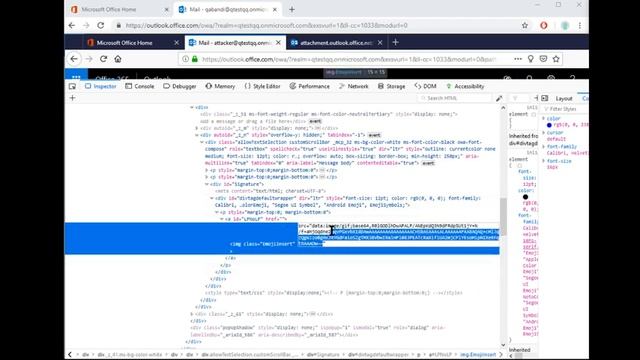This screenshot has width=640, height=360.
Task: Click black color swatch in rules panel
Action: pos(525,197)
